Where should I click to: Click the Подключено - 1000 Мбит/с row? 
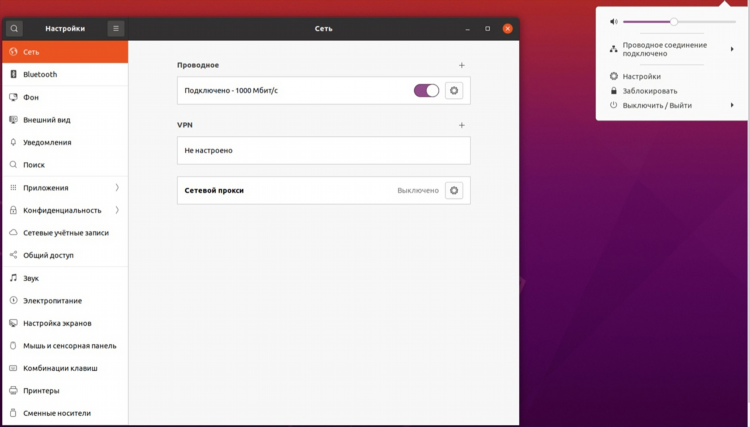click(324, 90)
